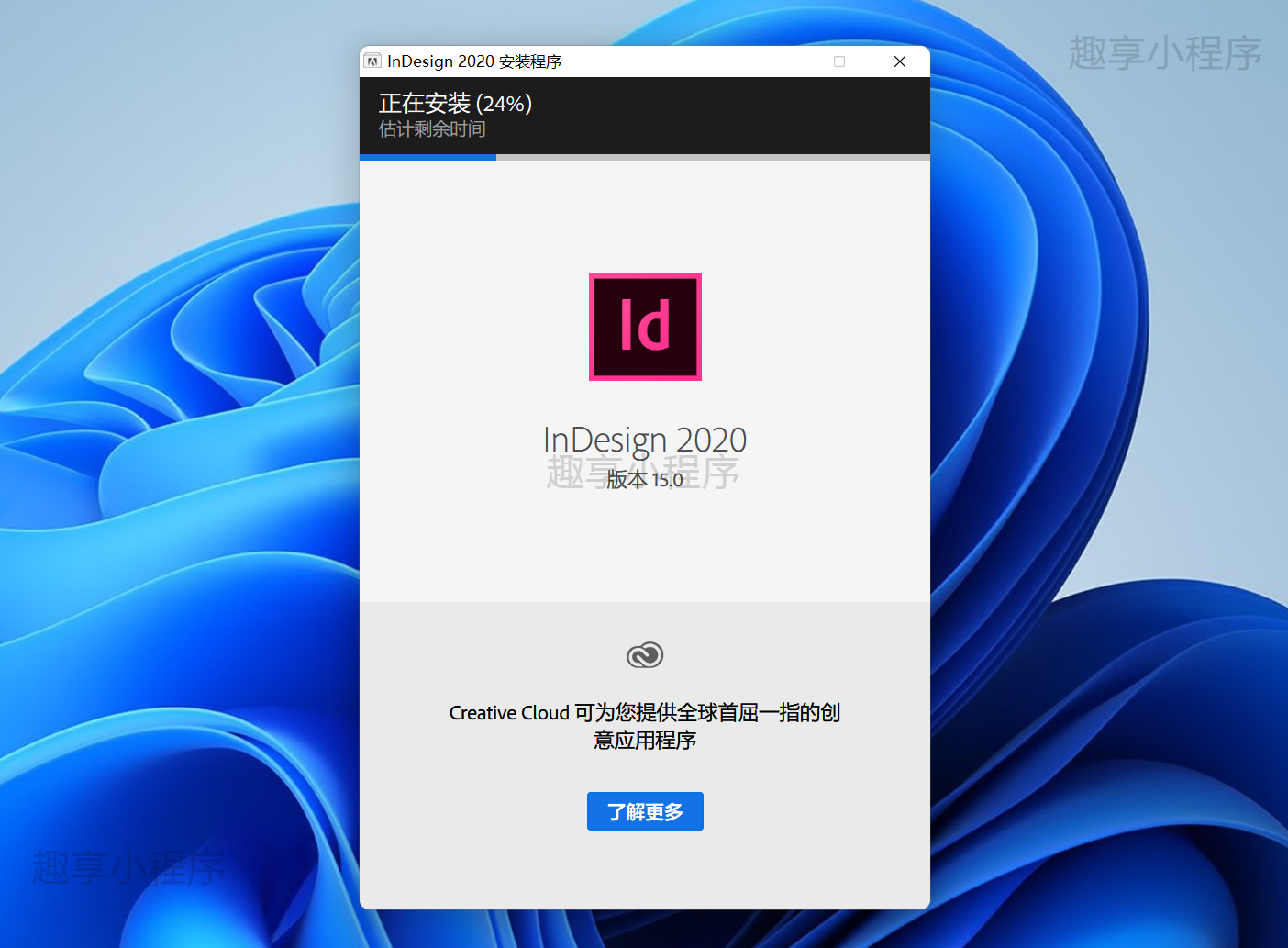Close the InDesign 2020 installer window
1288x948 pixels.
coord(900,61)
